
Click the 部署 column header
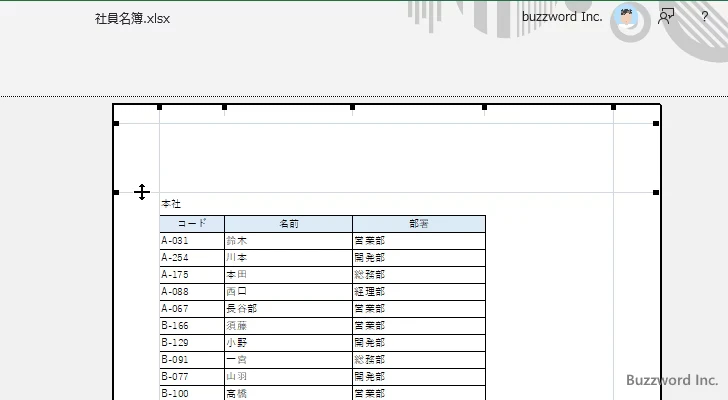[x=419, y=224]
